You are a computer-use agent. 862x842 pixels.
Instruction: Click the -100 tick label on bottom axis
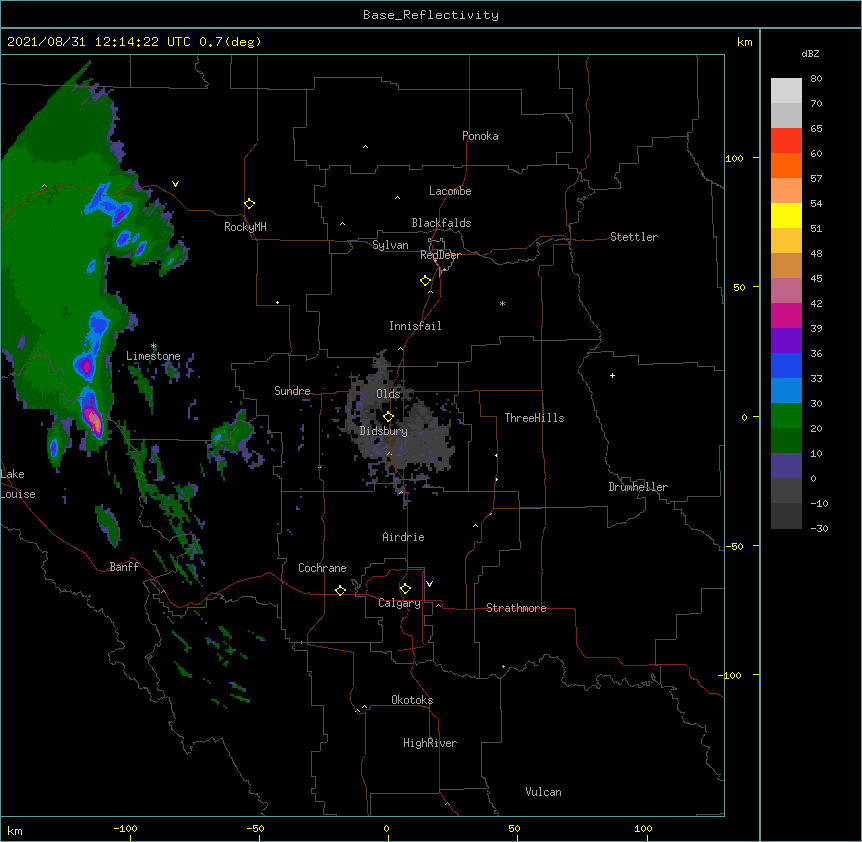pyautogui.click(x=125, y=828)
